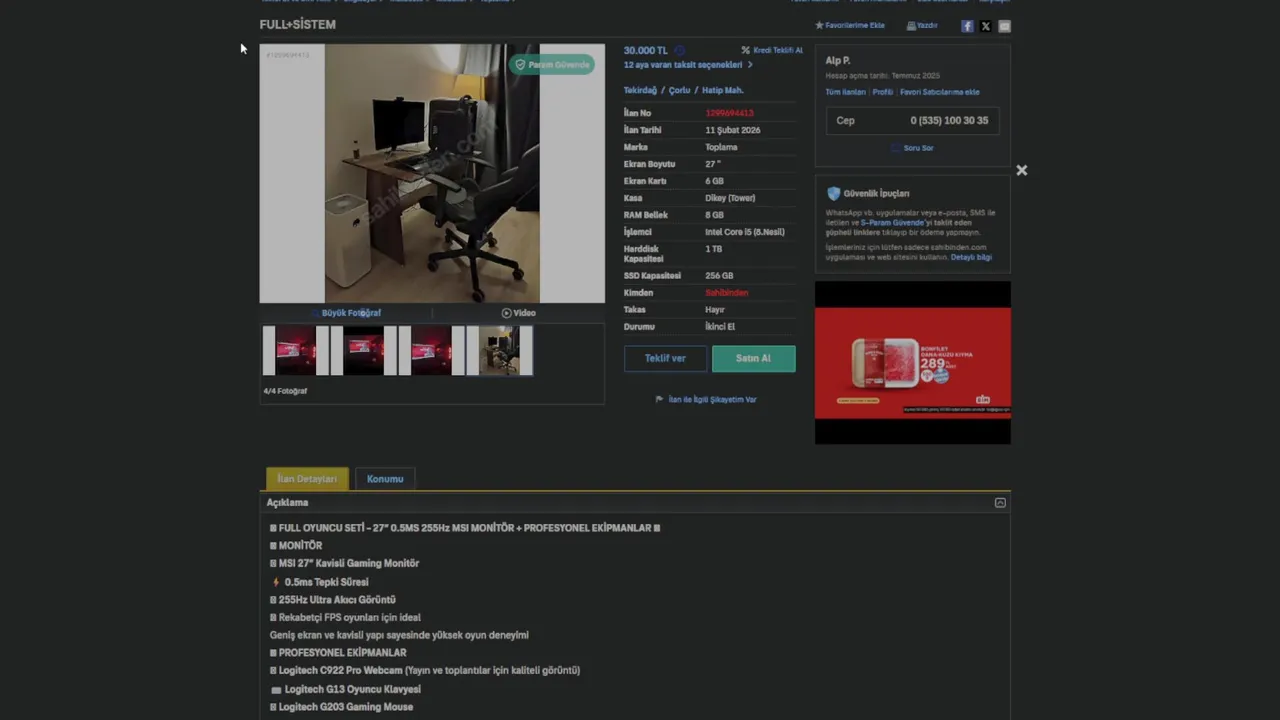The width and height of the screenshot is (1280, 720).
Task: Open the Video link under photo
Action: 524,313
